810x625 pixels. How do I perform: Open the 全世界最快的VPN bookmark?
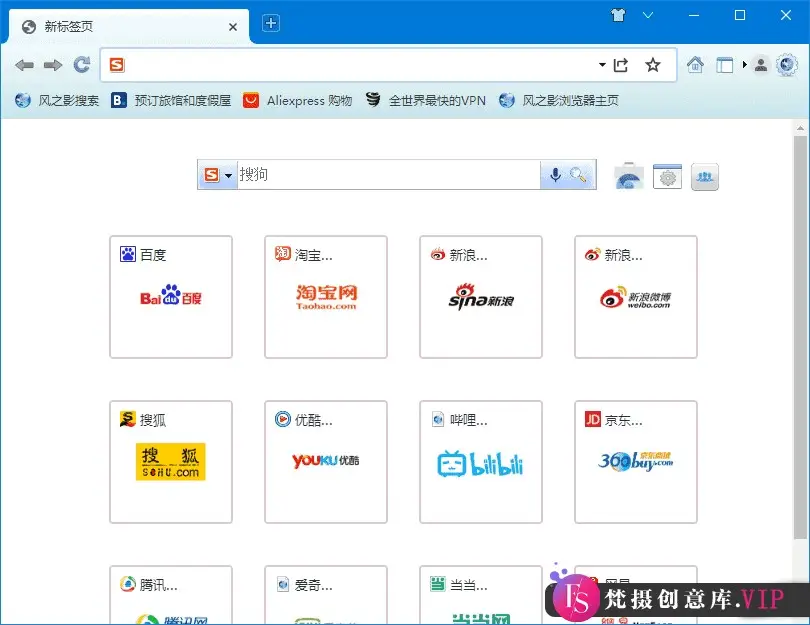click(x=426, y=100)
